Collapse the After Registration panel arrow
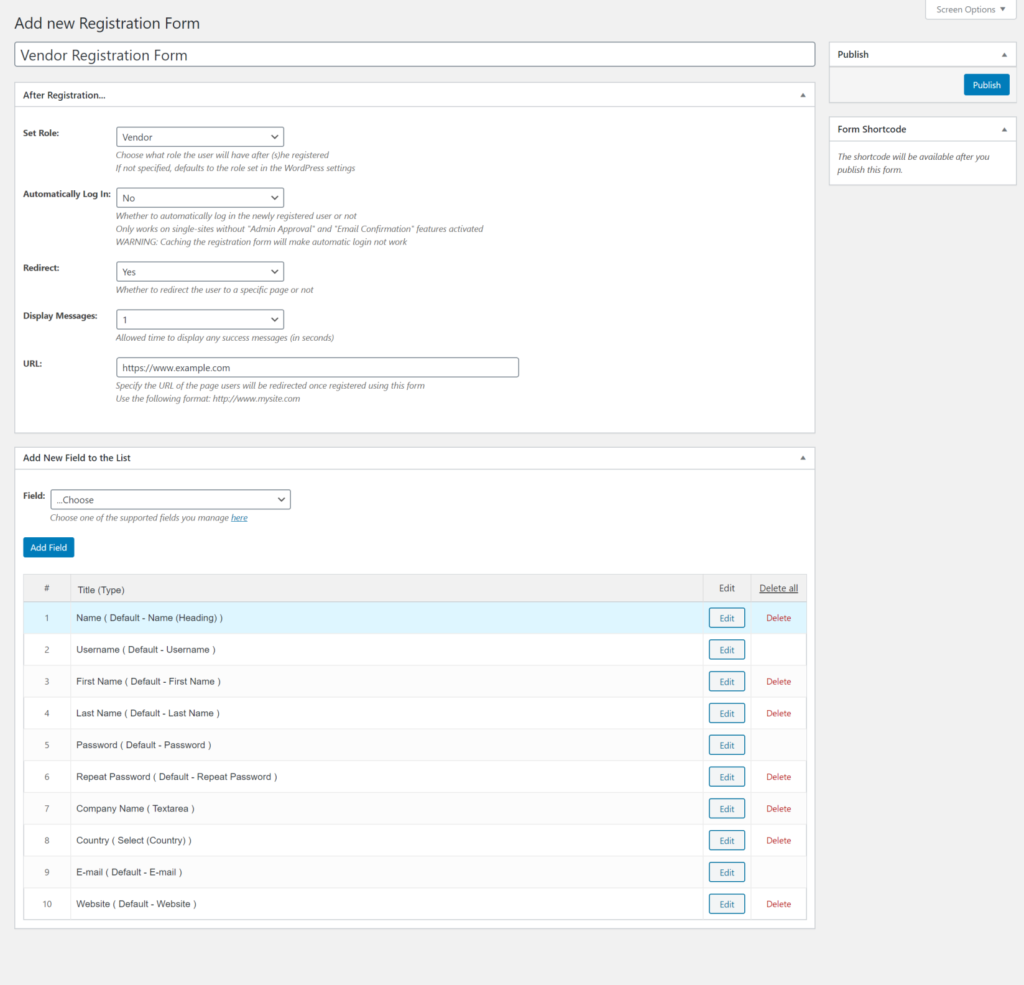1024x985 pixels. coord(802,95)
